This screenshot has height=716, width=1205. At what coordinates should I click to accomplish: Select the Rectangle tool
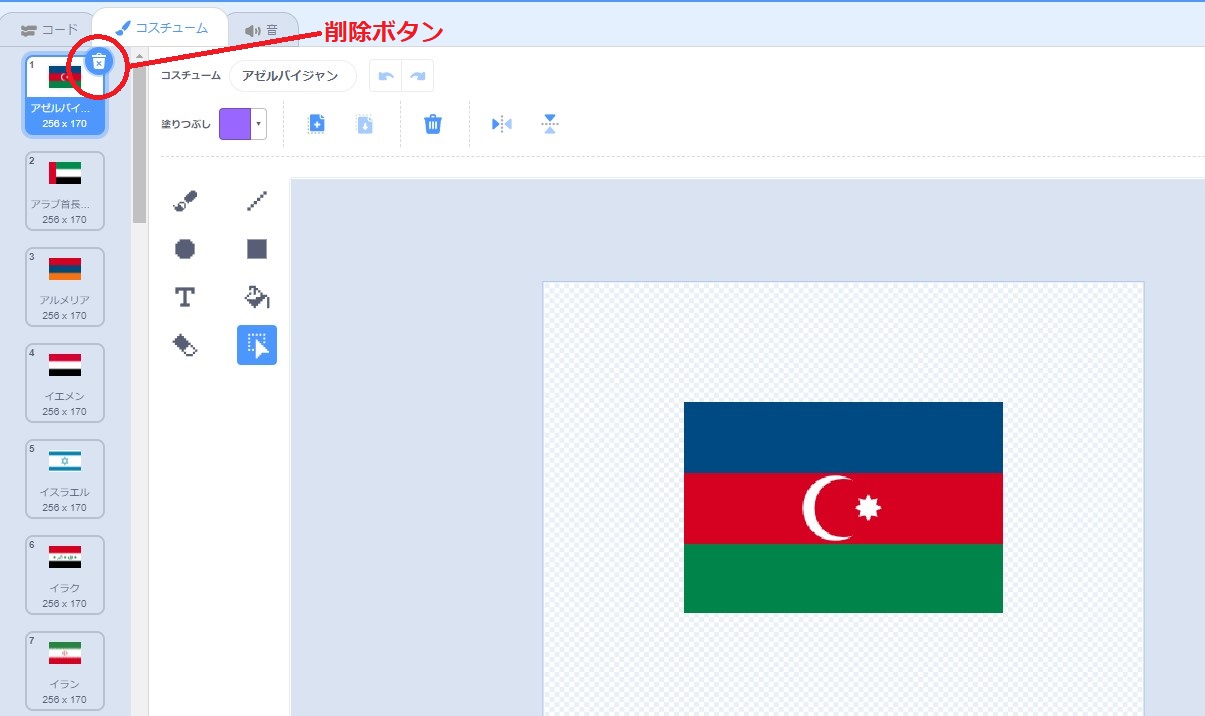[x=257, y=249]
